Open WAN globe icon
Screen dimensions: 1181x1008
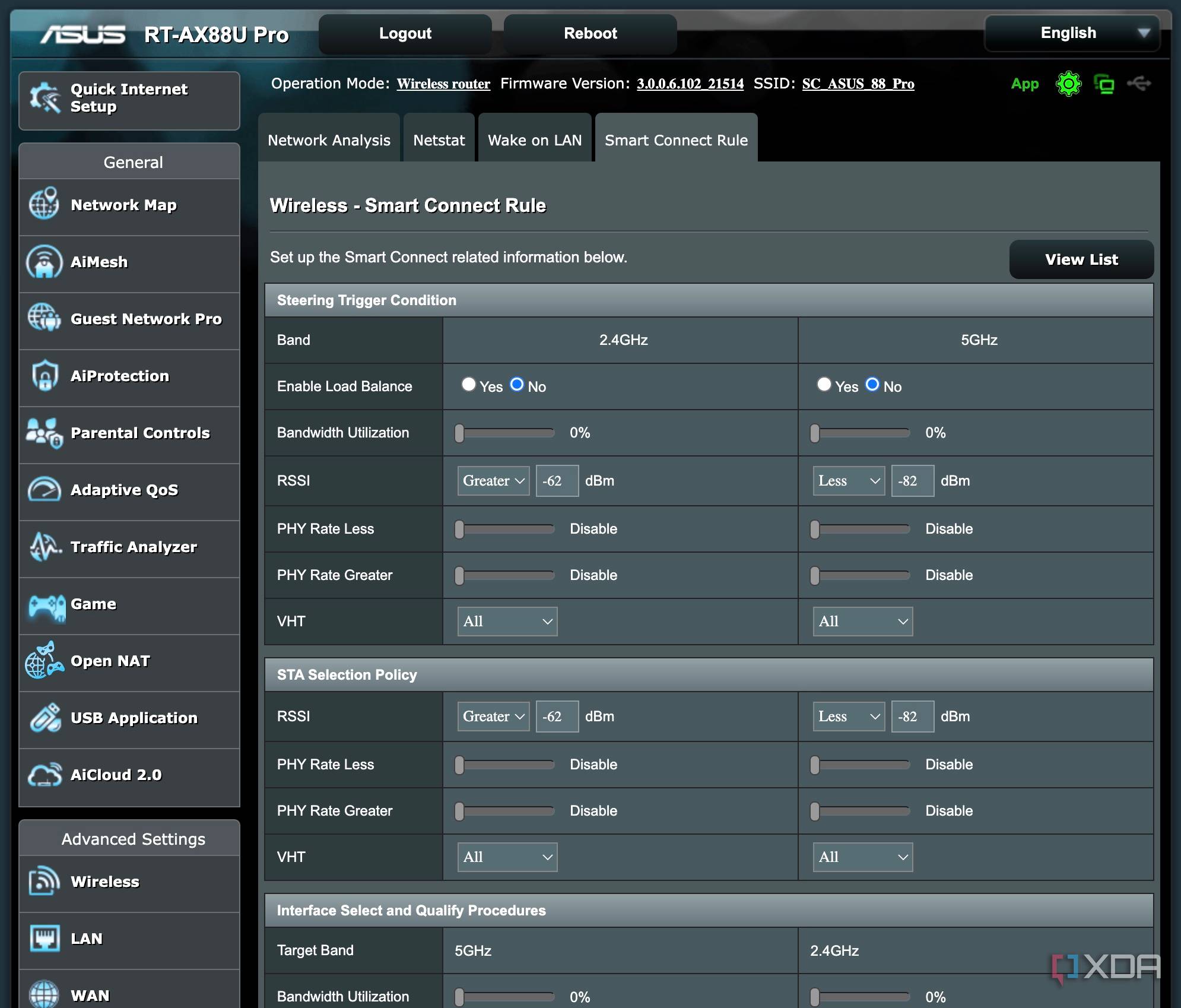[44, 995]
